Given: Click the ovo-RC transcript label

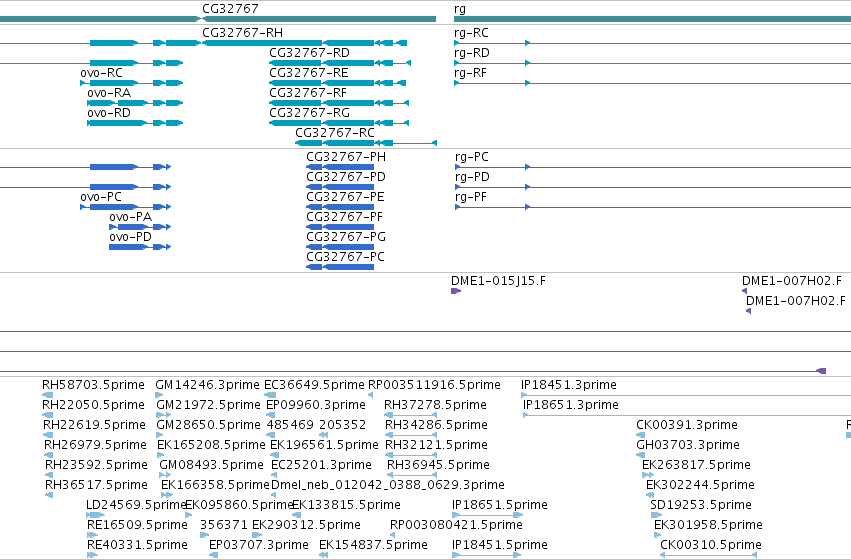Looking at the screenshot, I should click(x=101, y=73).
